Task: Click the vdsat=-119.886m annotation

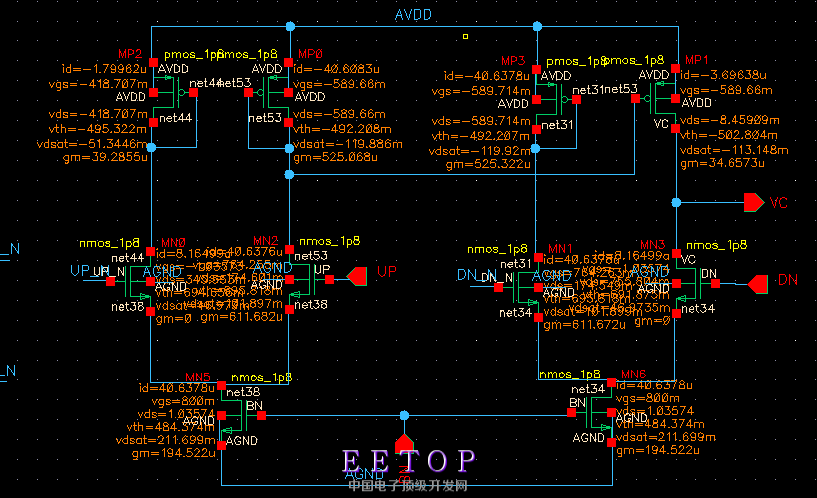Action: coord(348,143)
